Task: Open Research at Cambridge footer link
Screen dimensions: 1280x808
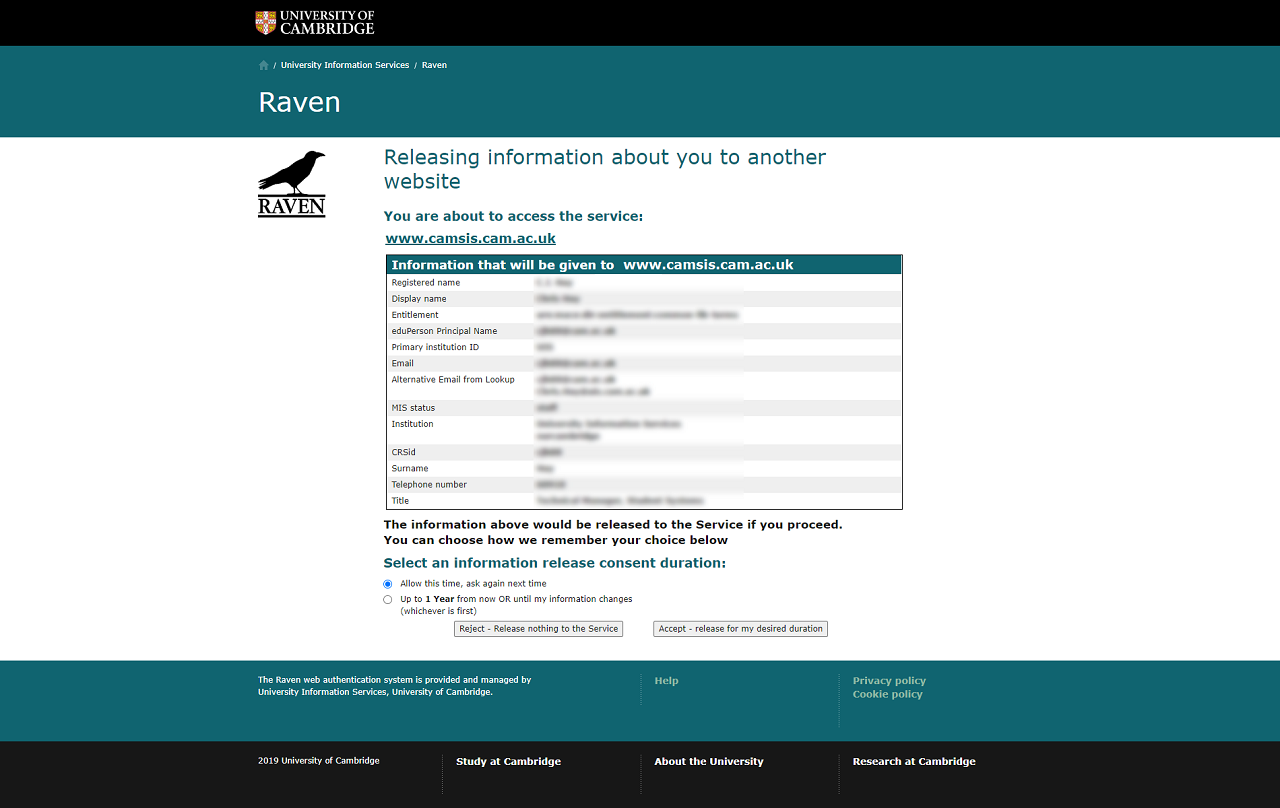Action: click(914, 762)
